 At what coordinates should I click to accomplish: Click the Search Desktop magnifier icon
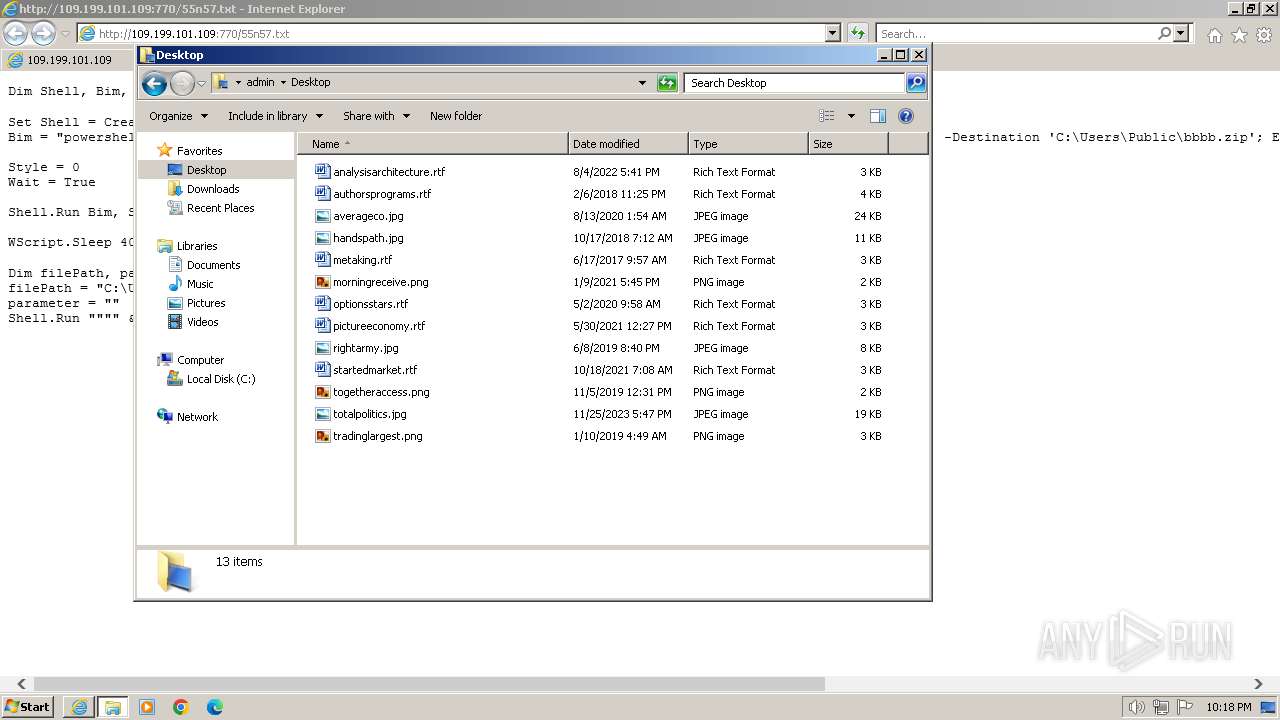(915, 83)
